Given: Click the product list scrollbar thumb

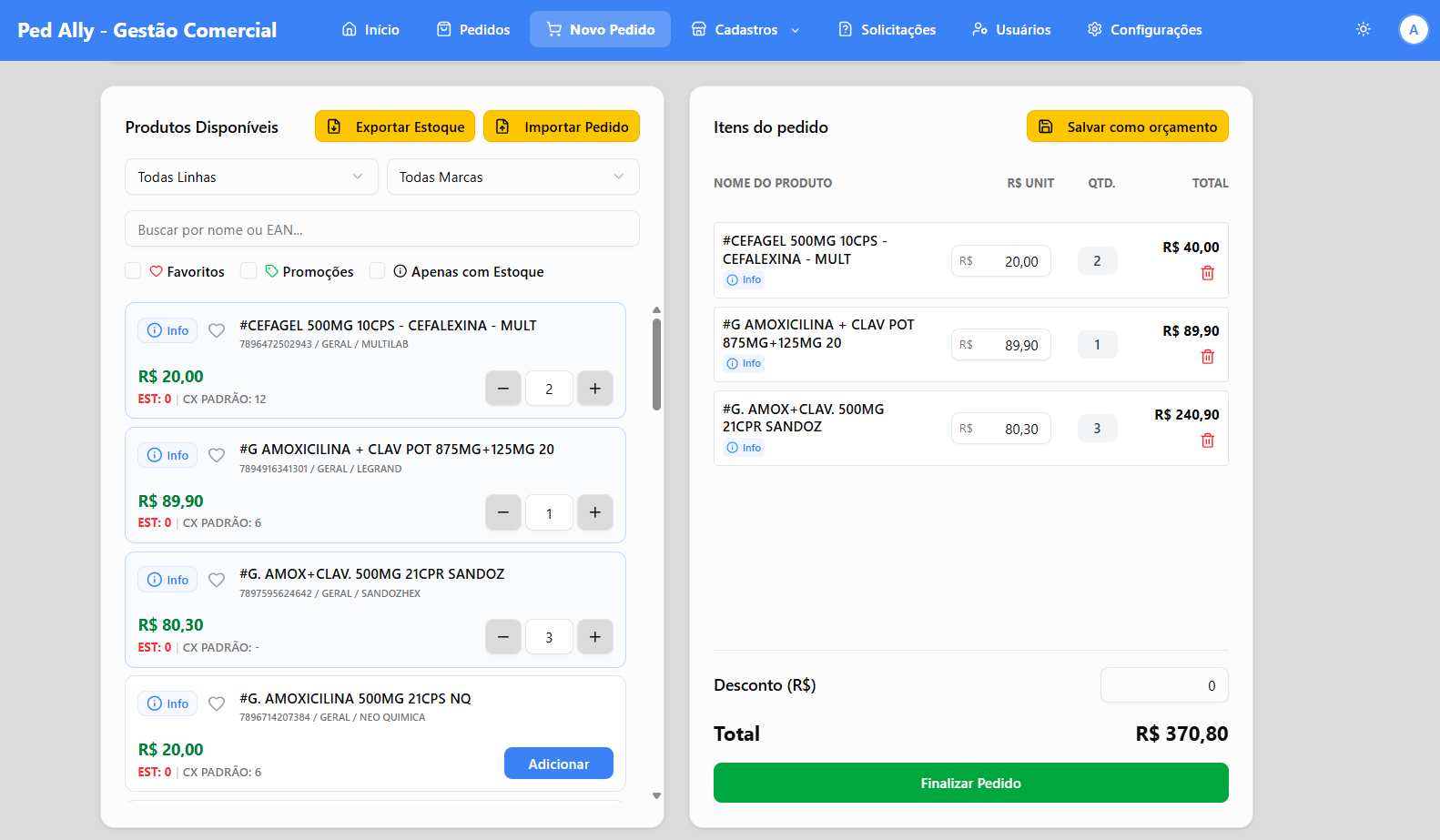Looking at the screenshot, I should point(656,364).
